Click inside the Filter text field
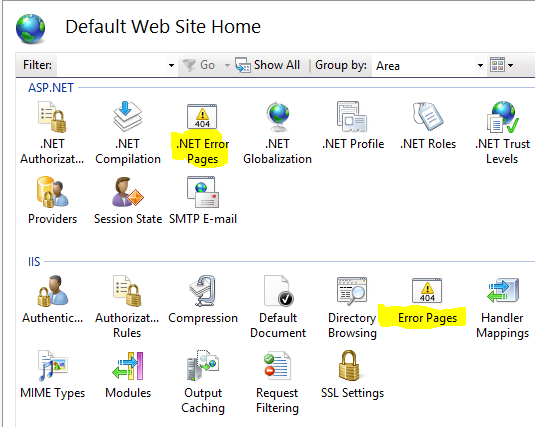535x427 pixels. click(112, 65)
